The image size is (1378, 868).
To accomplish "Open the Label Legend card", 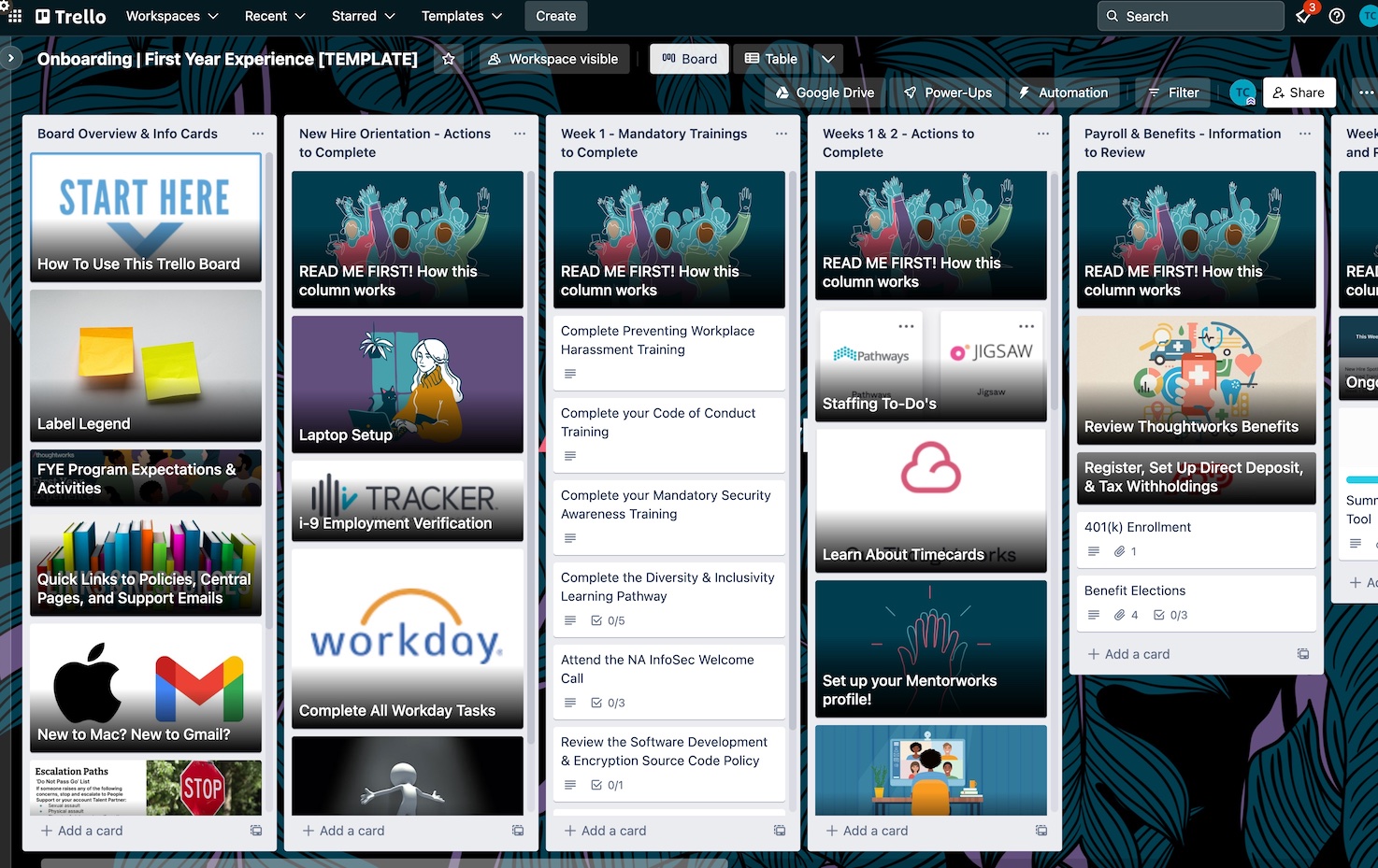I will (146, 365).
